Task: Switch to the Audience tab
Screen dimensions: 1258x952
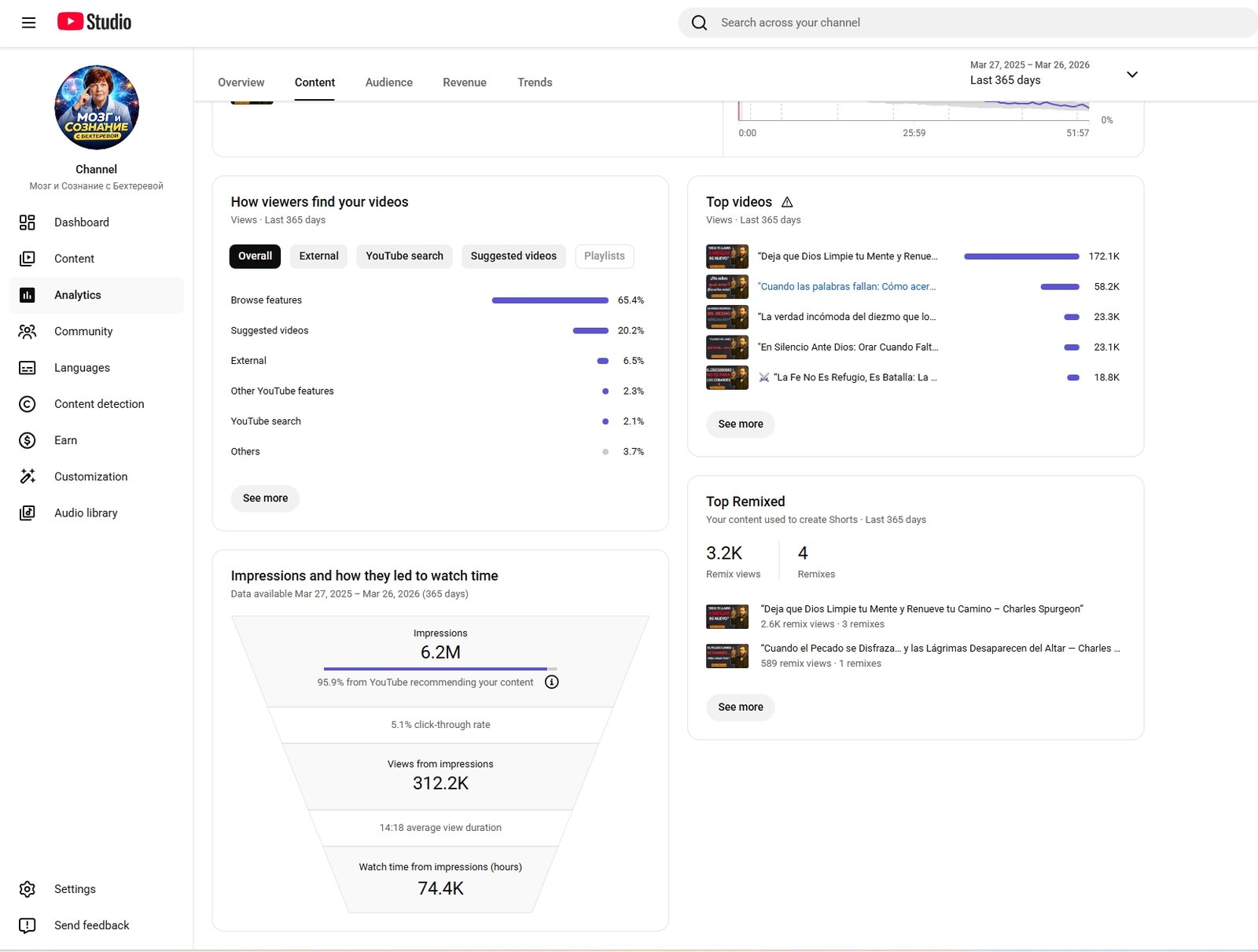Action: (x=388, y=83)
